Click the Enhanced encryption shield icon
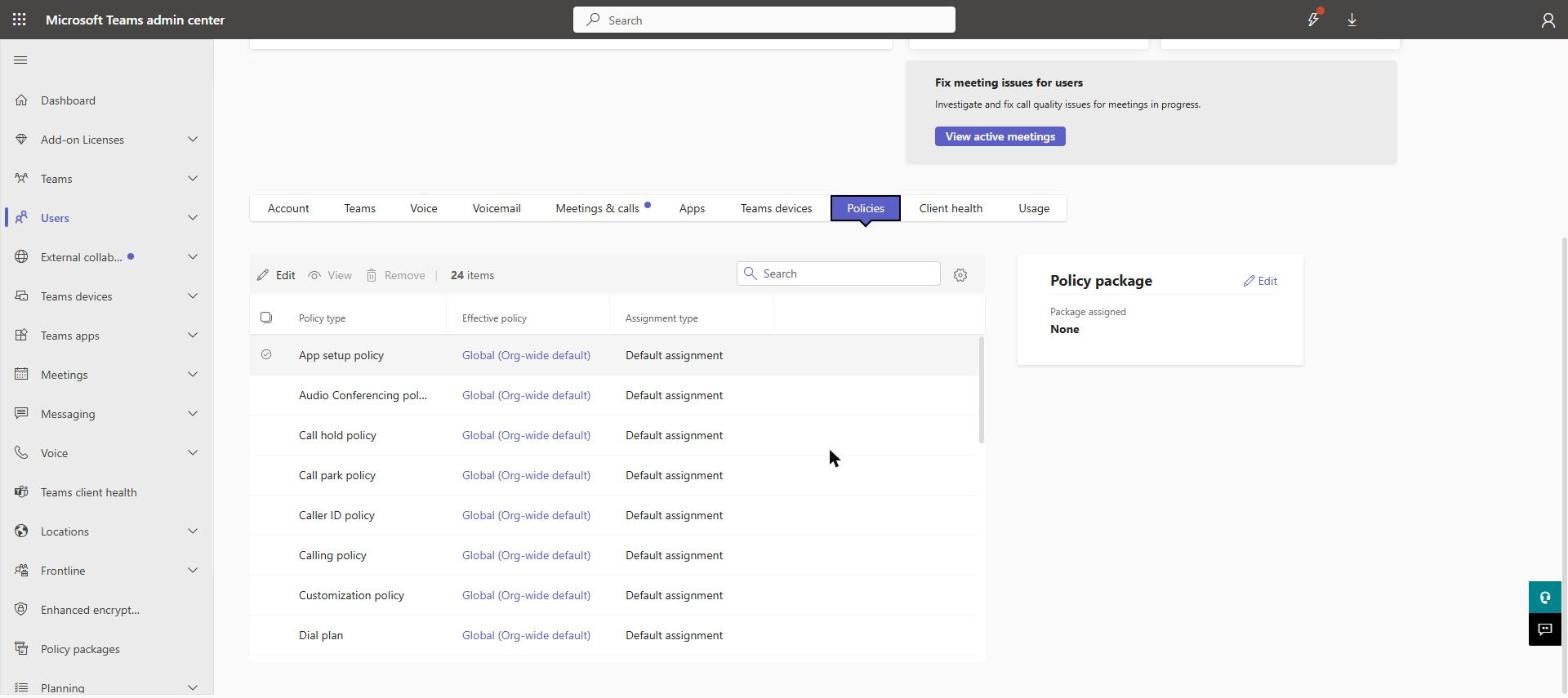The image size is (1568, 698). [21, 609]
